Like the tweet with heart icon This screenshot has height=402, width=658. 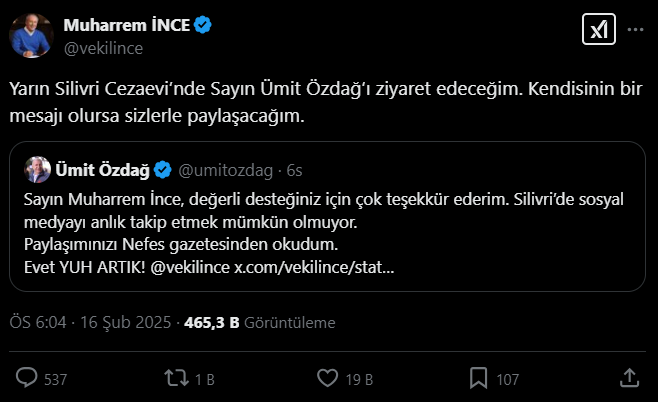(x=326, y=378)
